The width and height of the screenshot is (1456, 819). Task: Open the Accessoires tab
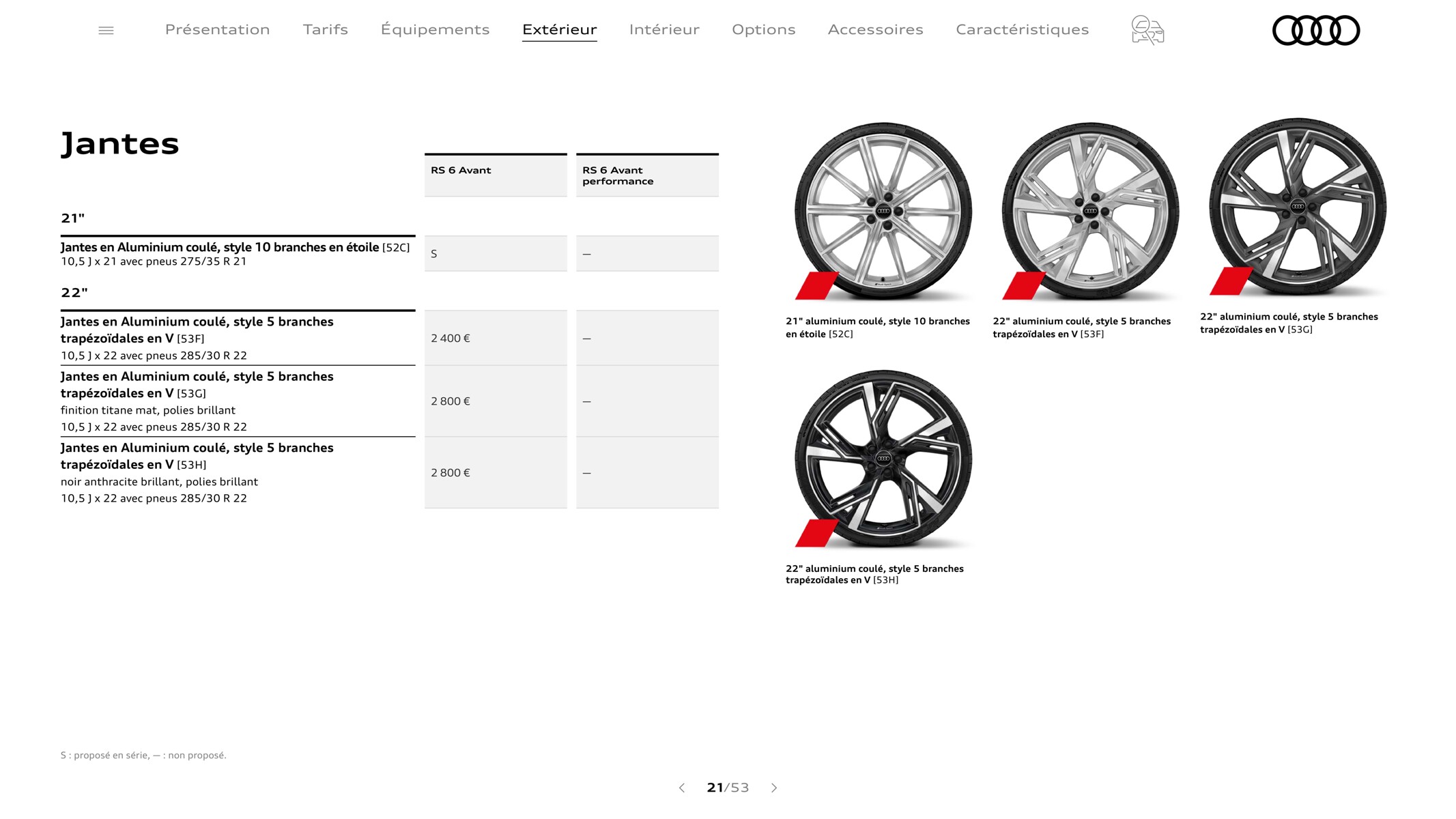[x=876, y=29]
